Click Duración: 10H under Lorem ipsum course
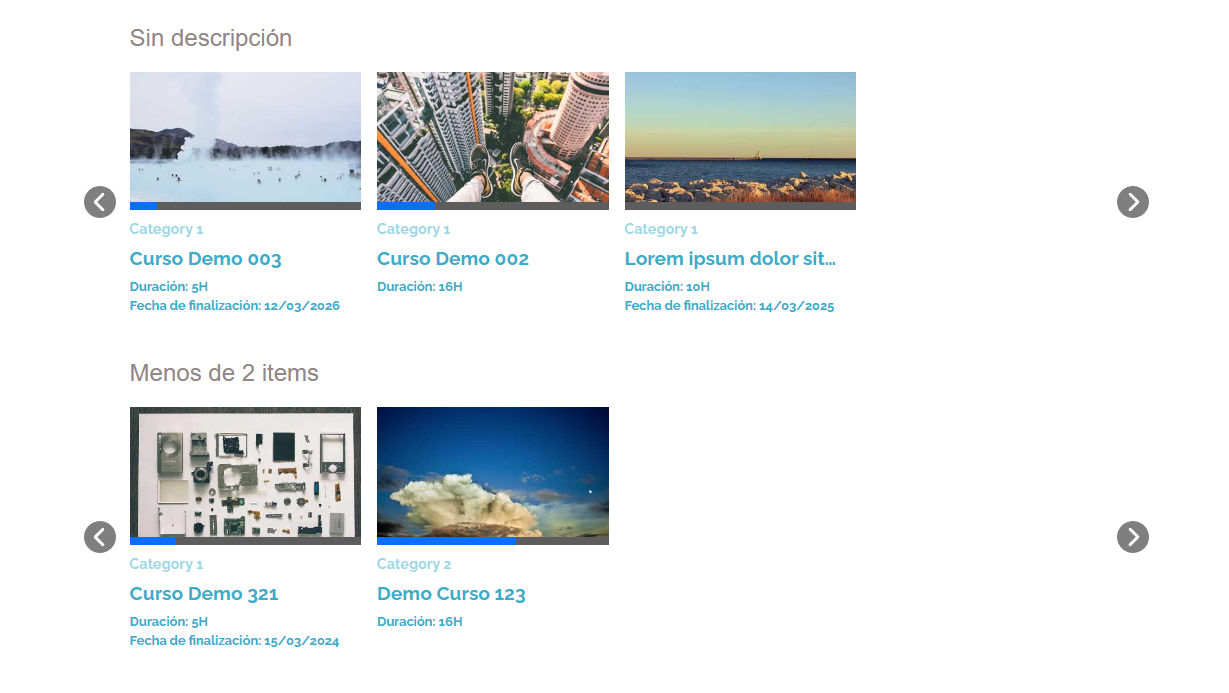 tap(667, 287)
